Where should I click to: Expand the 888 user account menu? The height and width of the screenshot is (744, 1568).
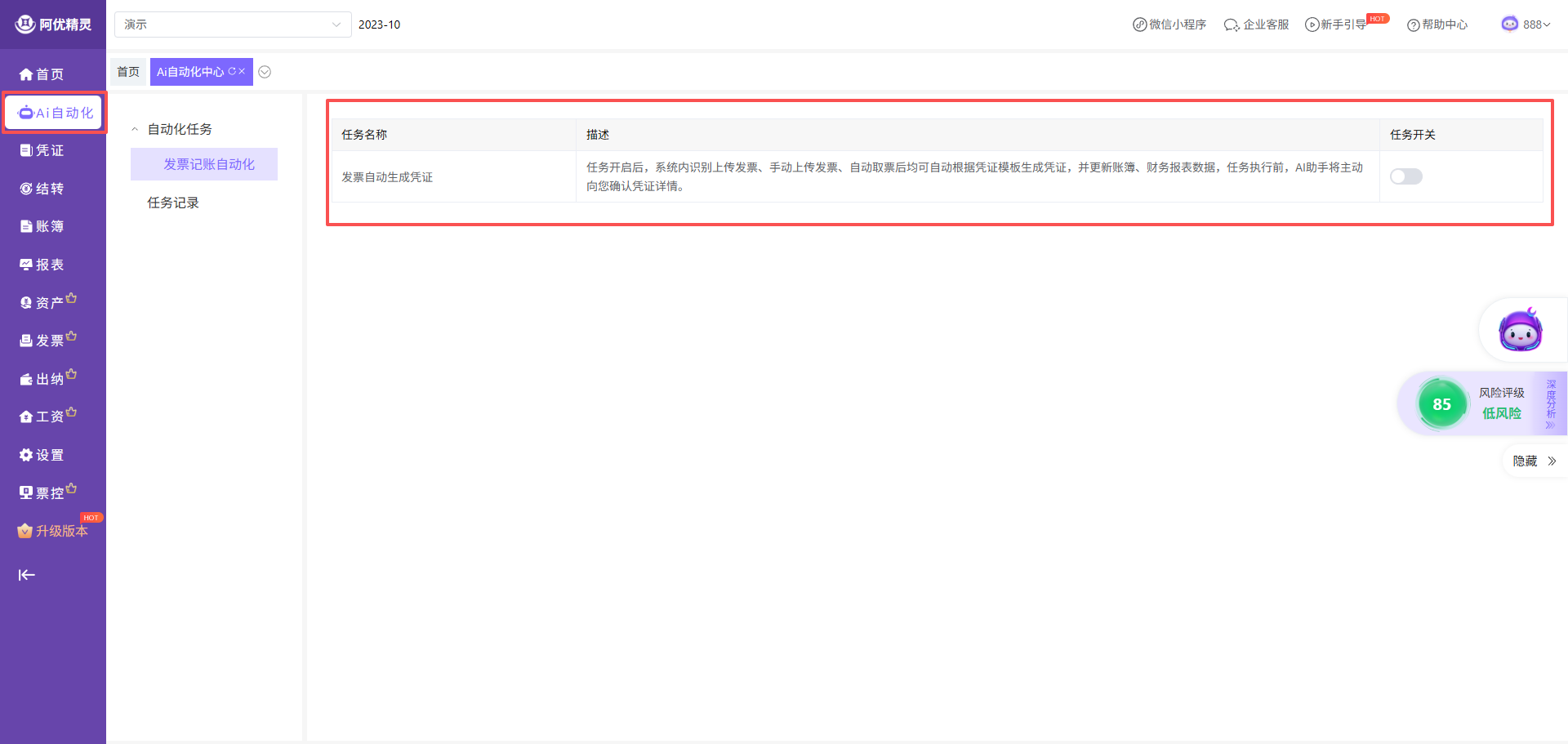[1526, 25]
